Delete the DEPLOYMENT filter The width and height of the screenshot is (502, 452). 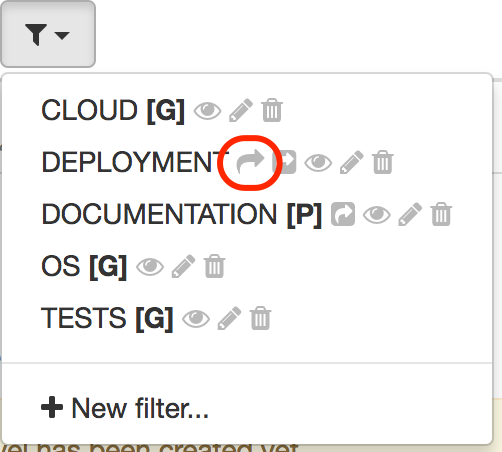tap(383, 162)
